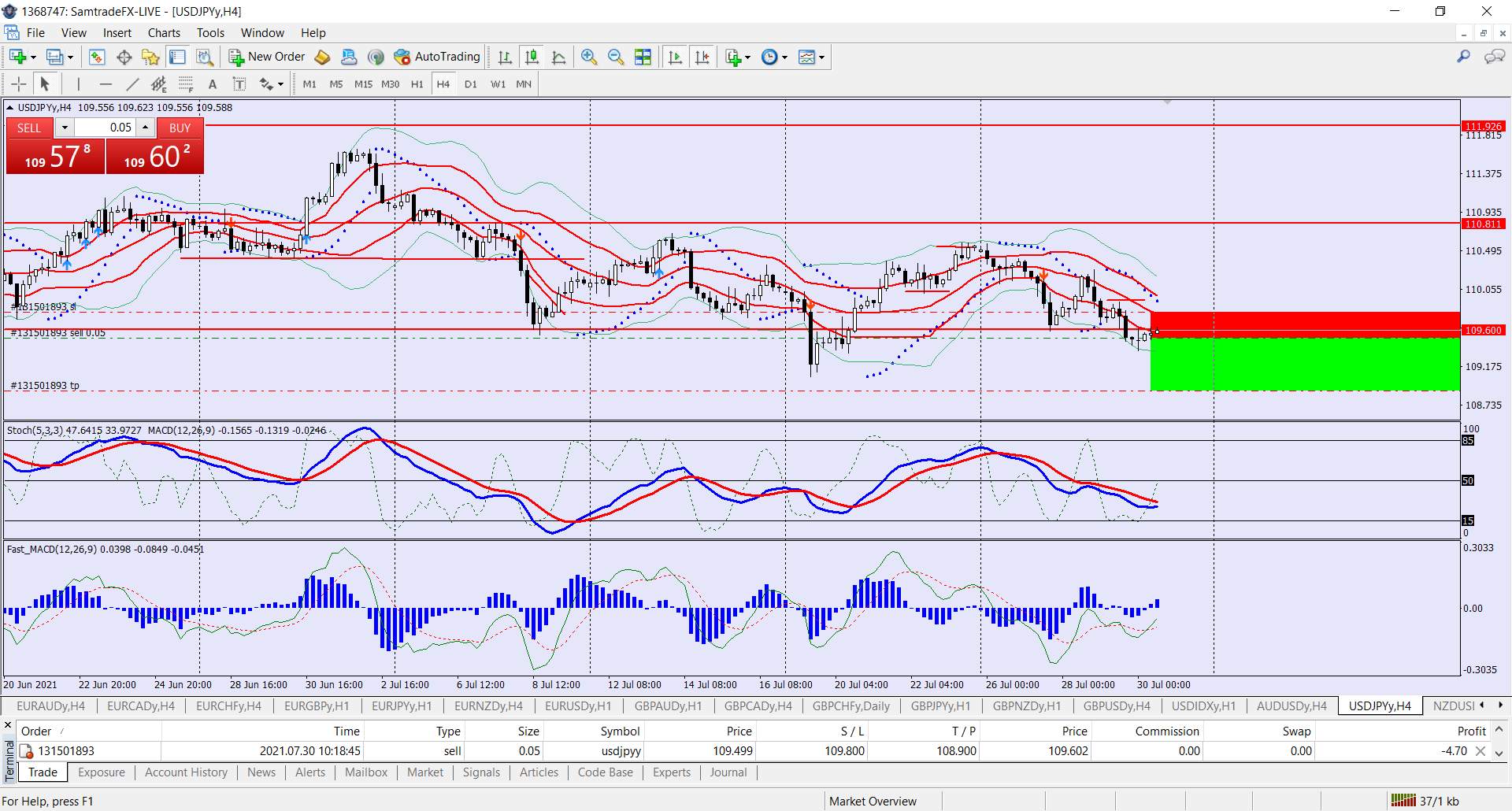Toggle the Terminal panel icon
The width and height of the screenshot is (1512, 811).
177,57
